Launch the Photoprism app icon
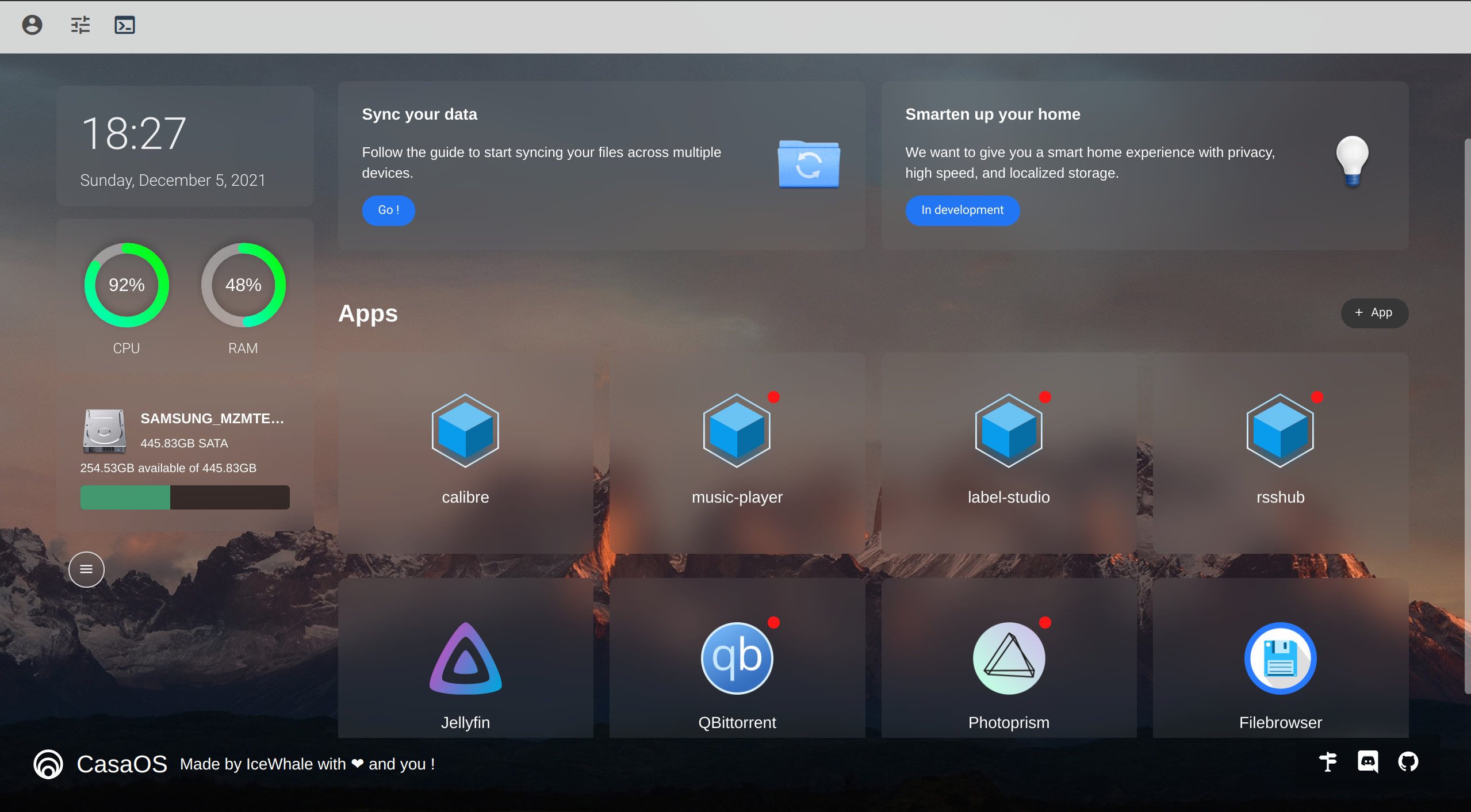This screenshot has width=1471, height=812. pyautogui.click(x=1009, y=658)
